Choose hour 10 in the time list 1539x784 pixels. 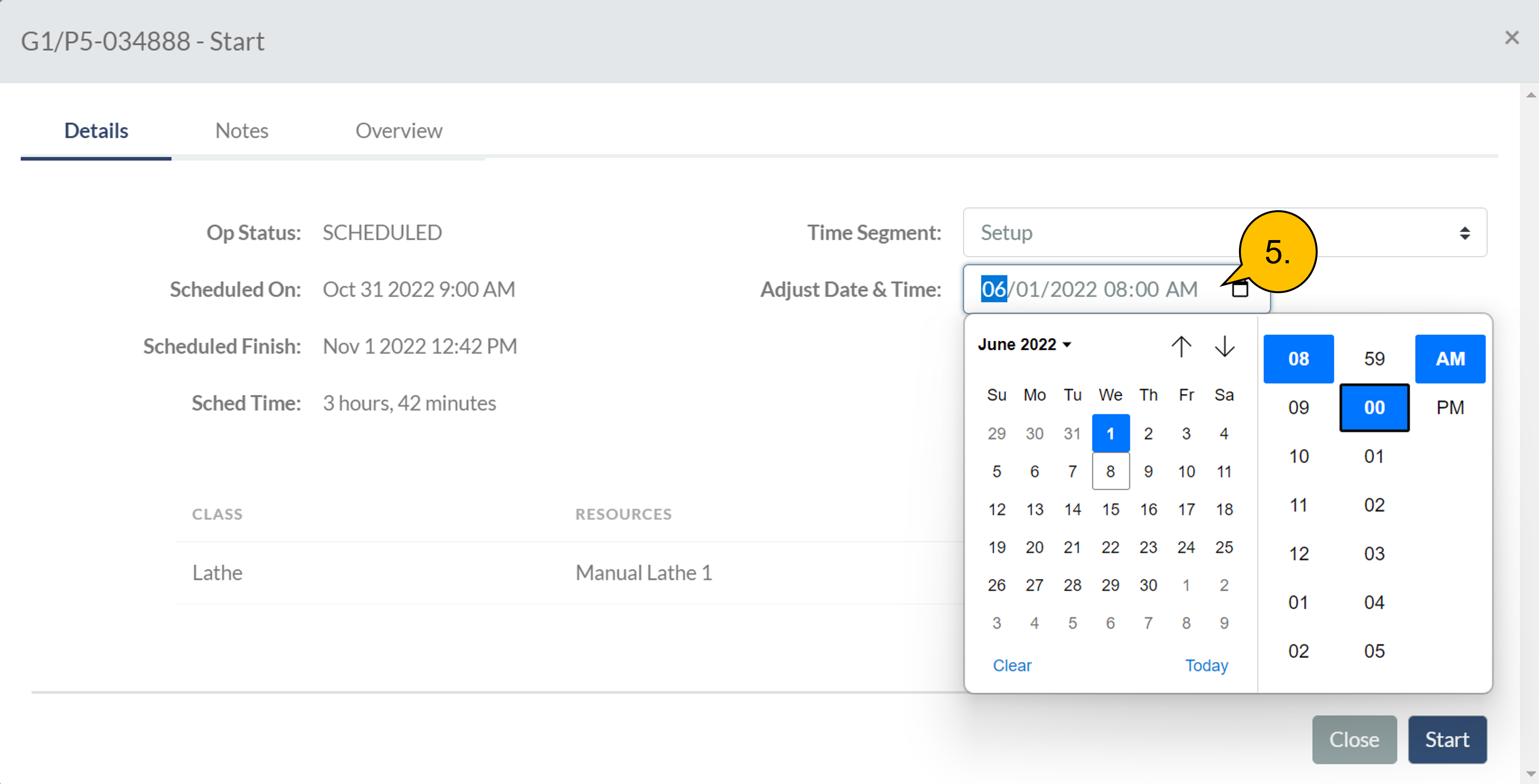coord(1298,456)
